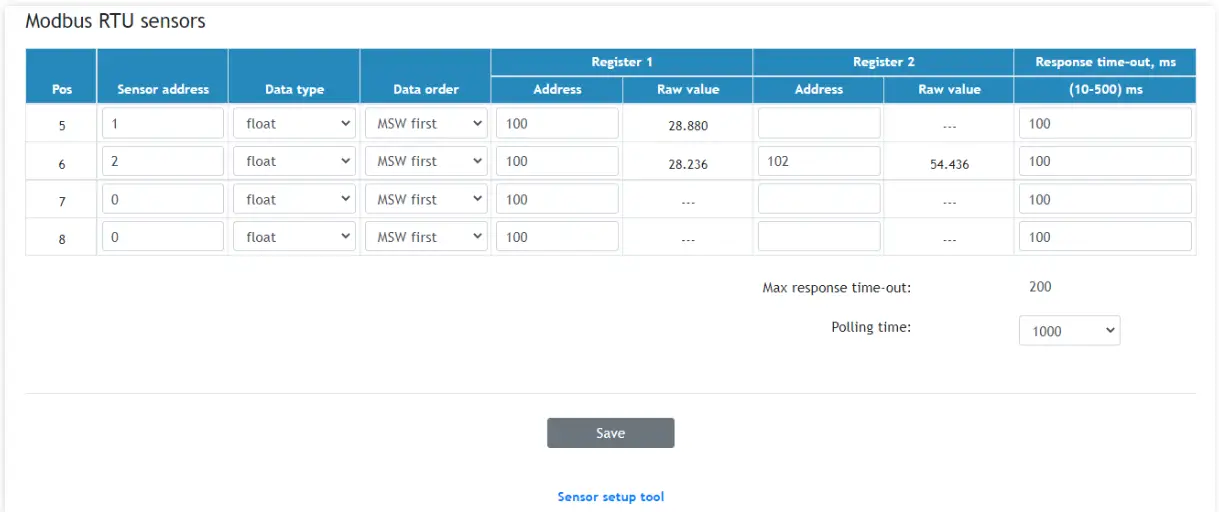Open the Sensor setup tool link

pyautogui.click(x=610, y=497)
